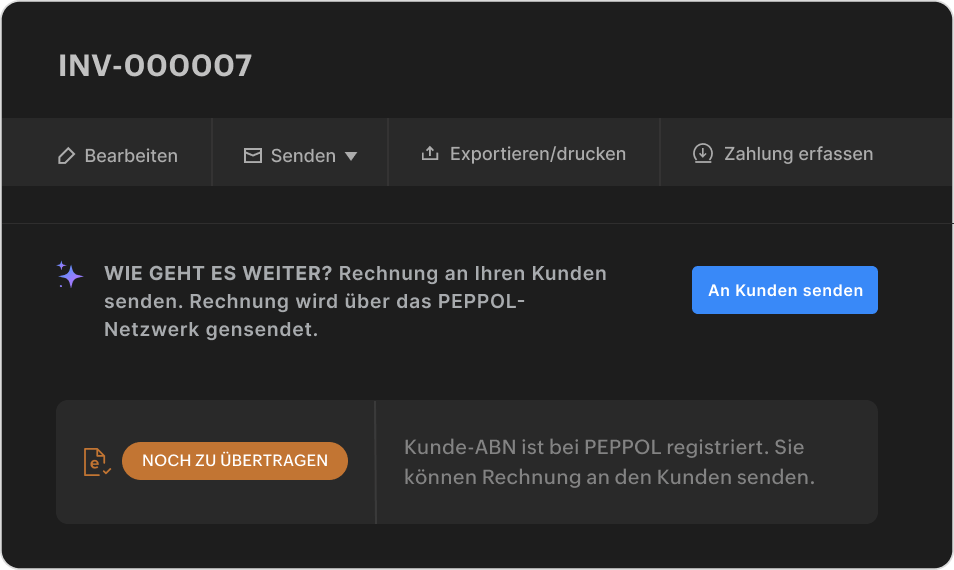Click the purple sparkle icon

(69, 274)
